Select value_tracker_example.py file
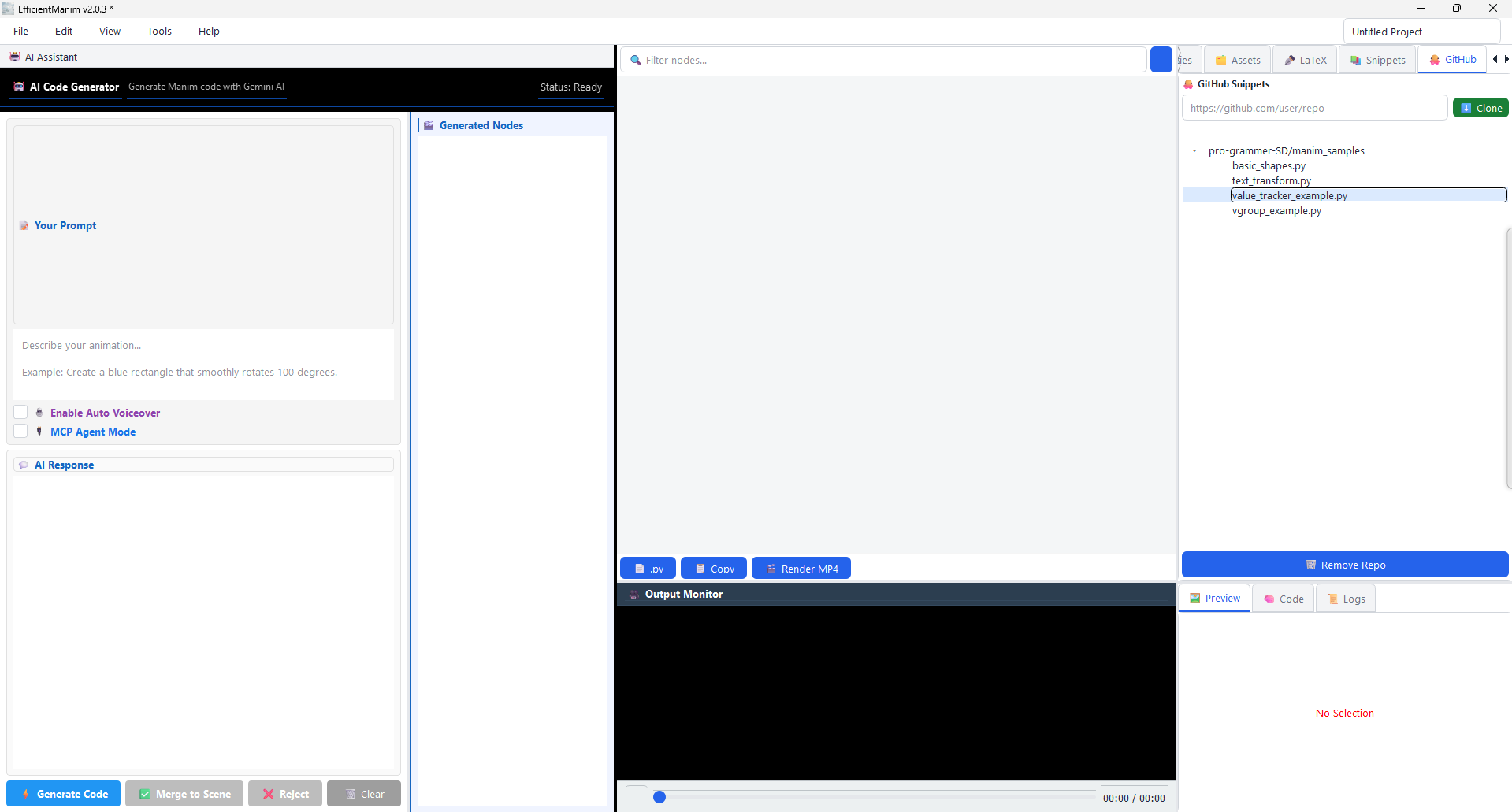 (1369, 195)
